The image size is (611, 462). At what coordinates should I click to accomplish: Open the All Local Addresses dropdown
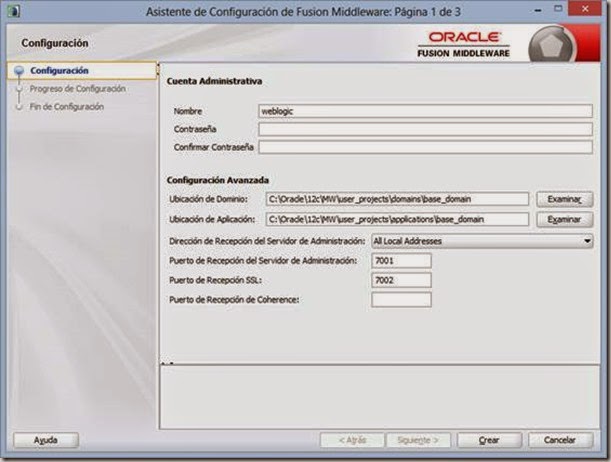coord(482,241)
